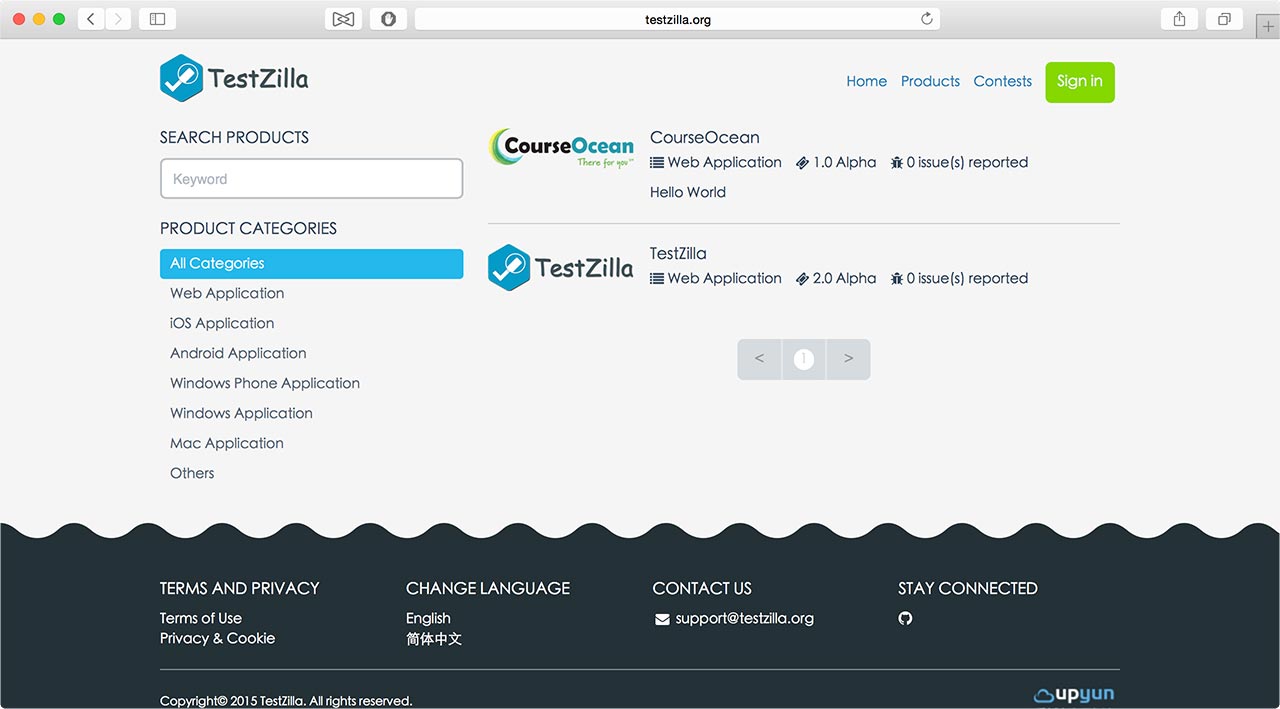This screenshot has width=1280, height=709.
Task: Open Products in navigation
Action: point(930,81)
